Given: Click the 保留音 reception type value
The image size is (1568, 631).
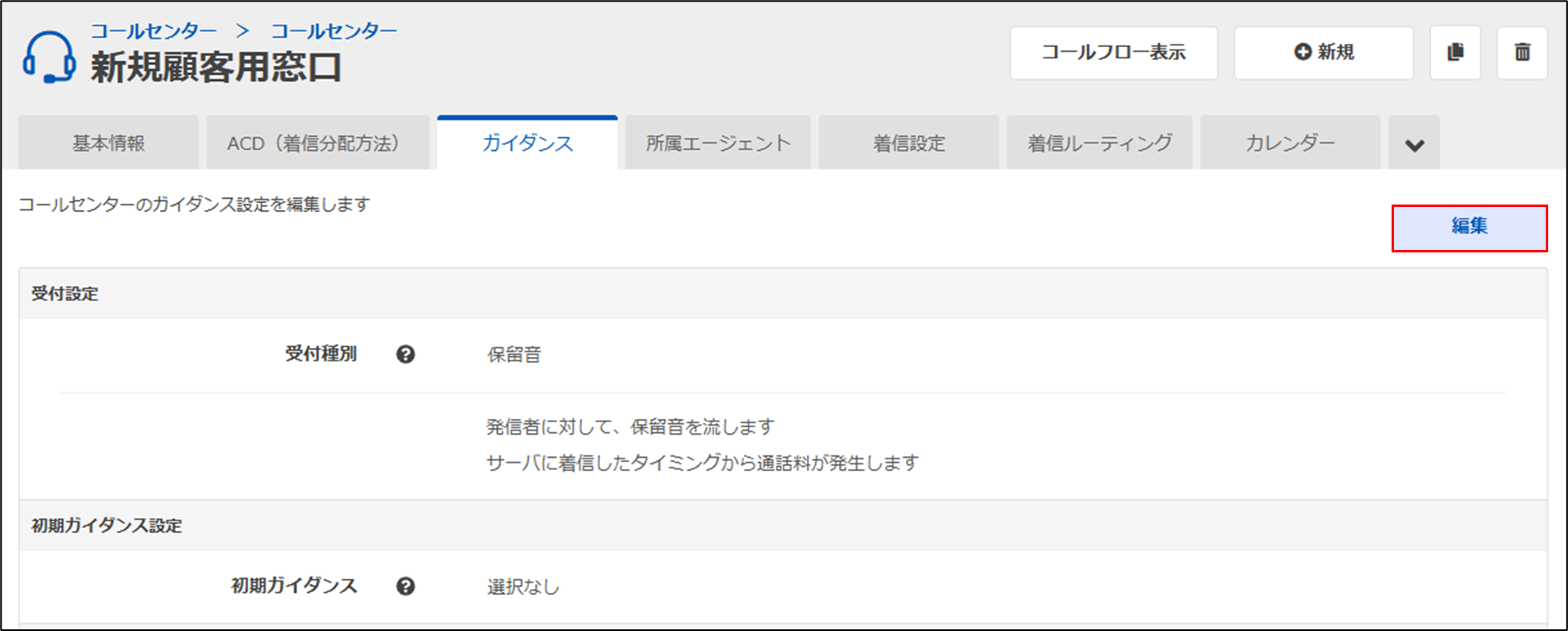Looking at the screenshot, I should click(x=514, y=356).
